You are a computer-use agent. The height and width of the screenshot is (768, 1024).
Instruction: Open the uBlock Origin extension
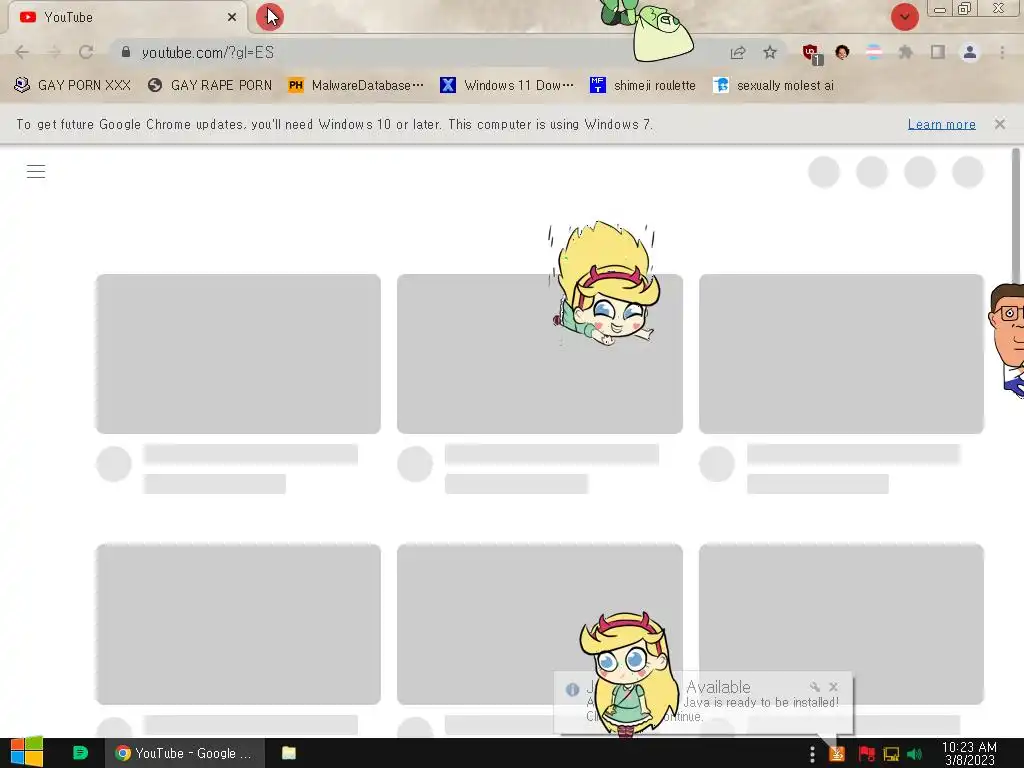pyautogui.click(x=812, y=54)
